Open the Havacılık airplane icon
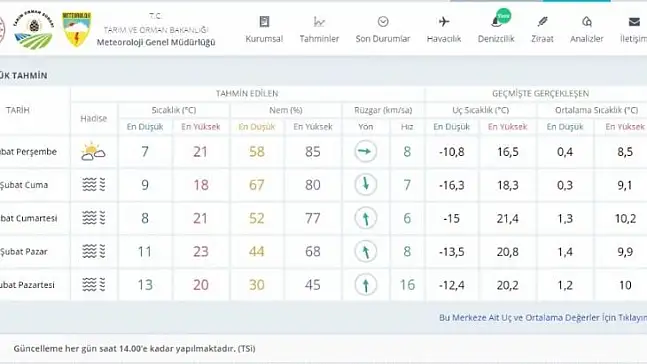647x364 pixels. coord(444,21)
